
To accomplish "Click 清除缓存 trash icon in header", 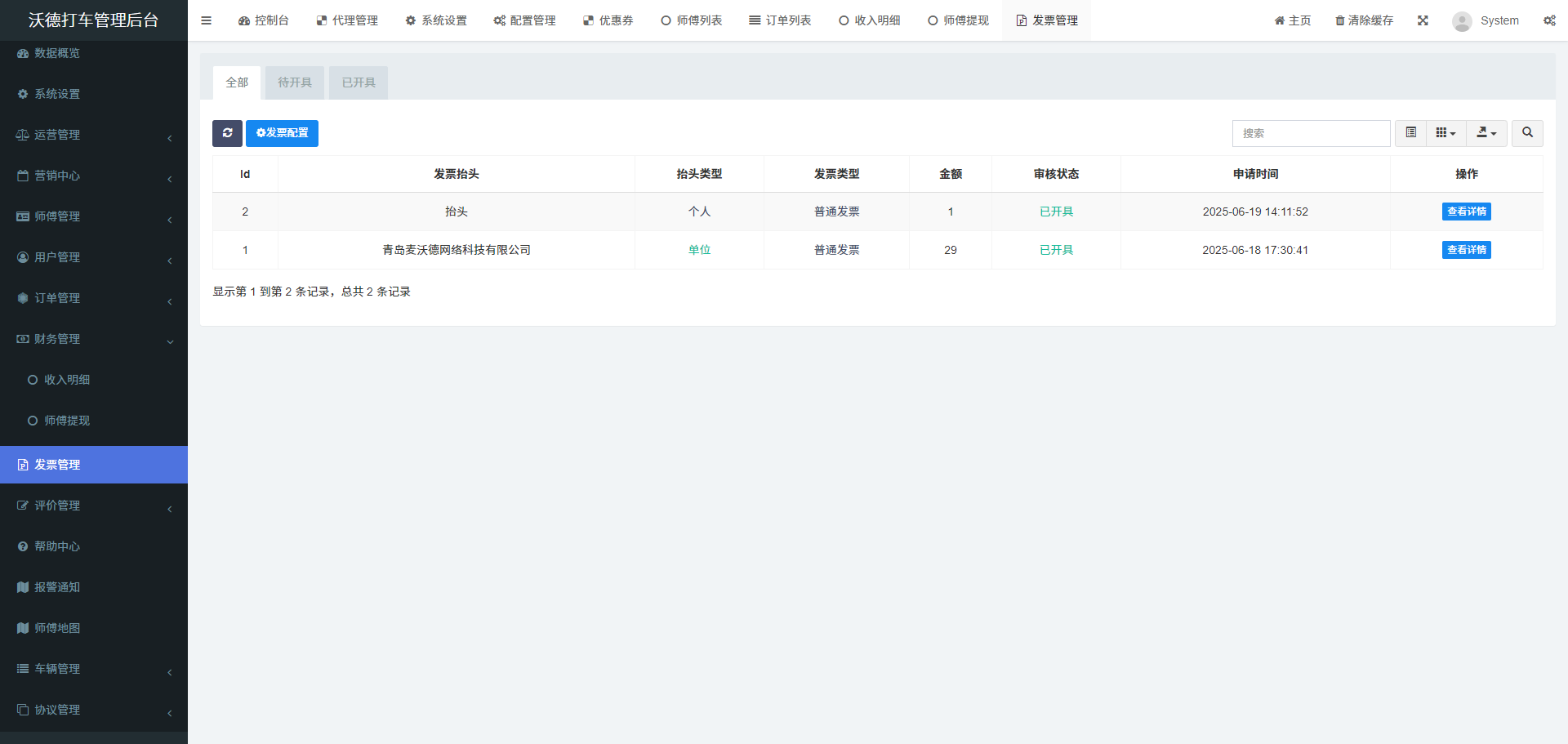I will pyautogui.click(x=1340, y=20).
